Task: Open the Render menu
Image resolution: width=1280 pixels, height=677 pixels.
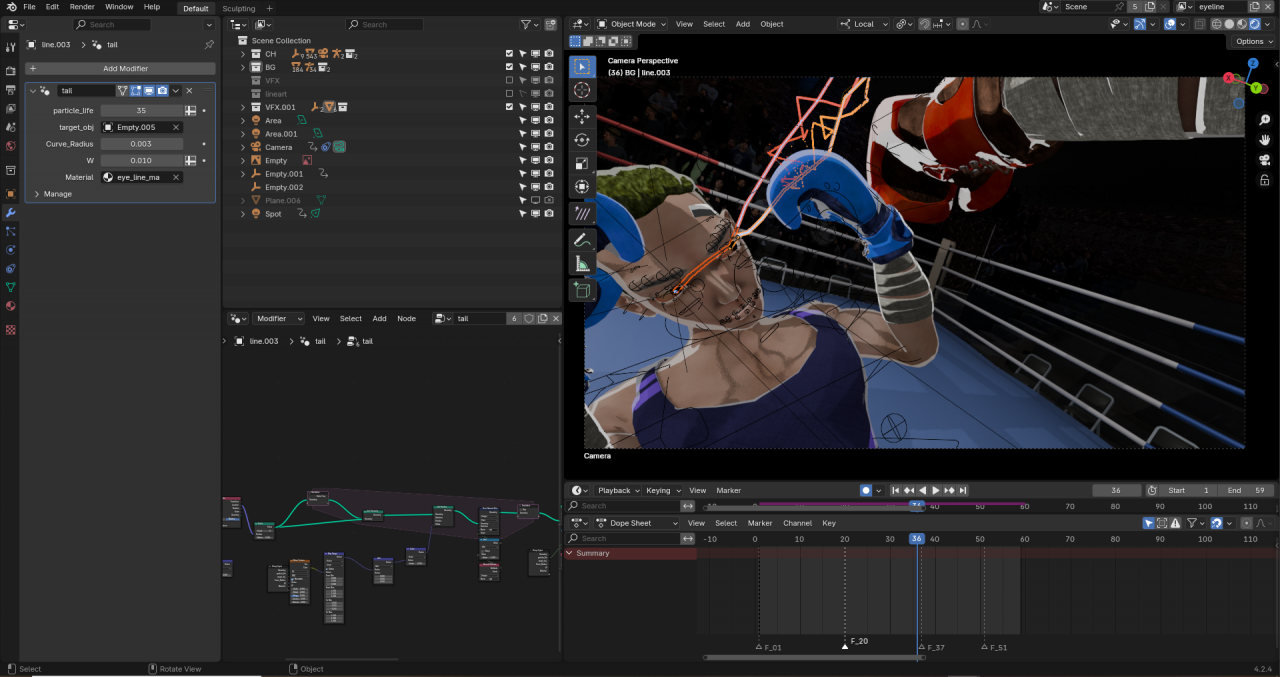Action: coord(82,7)
